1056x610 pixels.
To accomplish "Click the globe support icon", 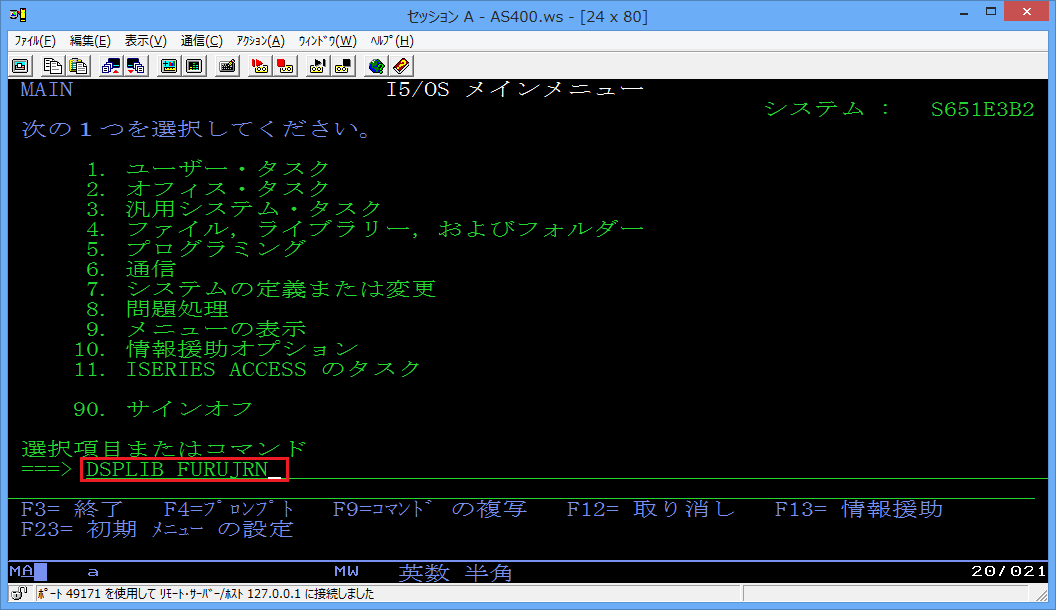I will click(376, 66).
